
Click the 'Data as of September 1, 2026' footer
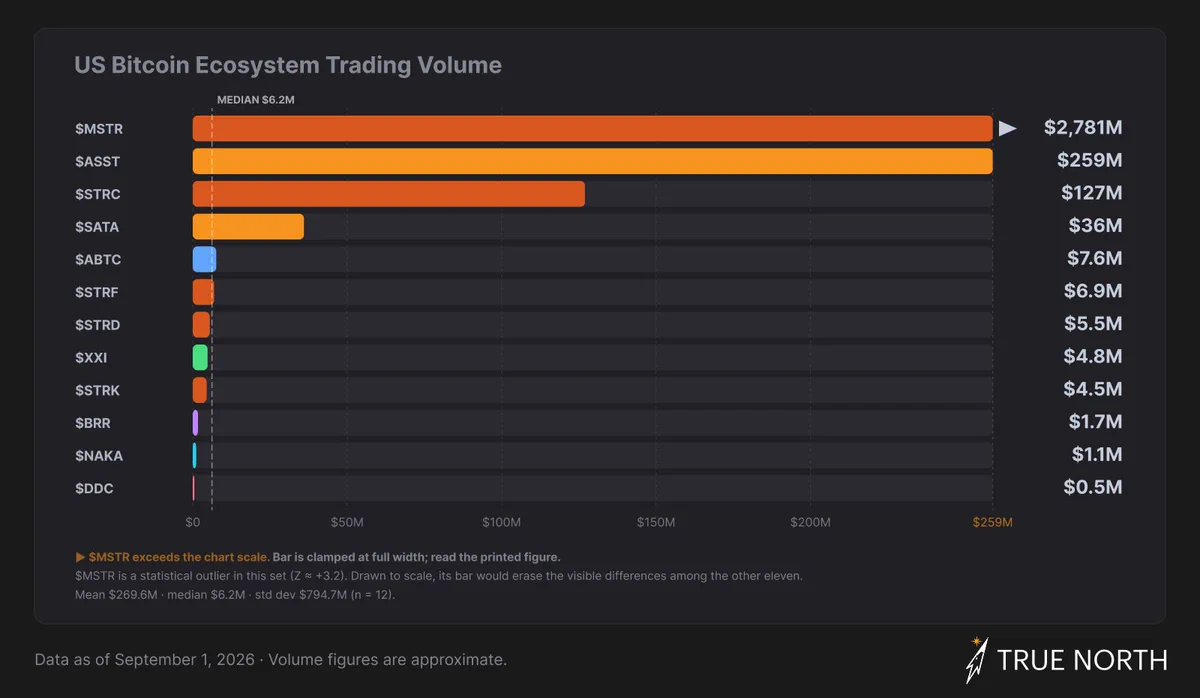coord(270,661)
